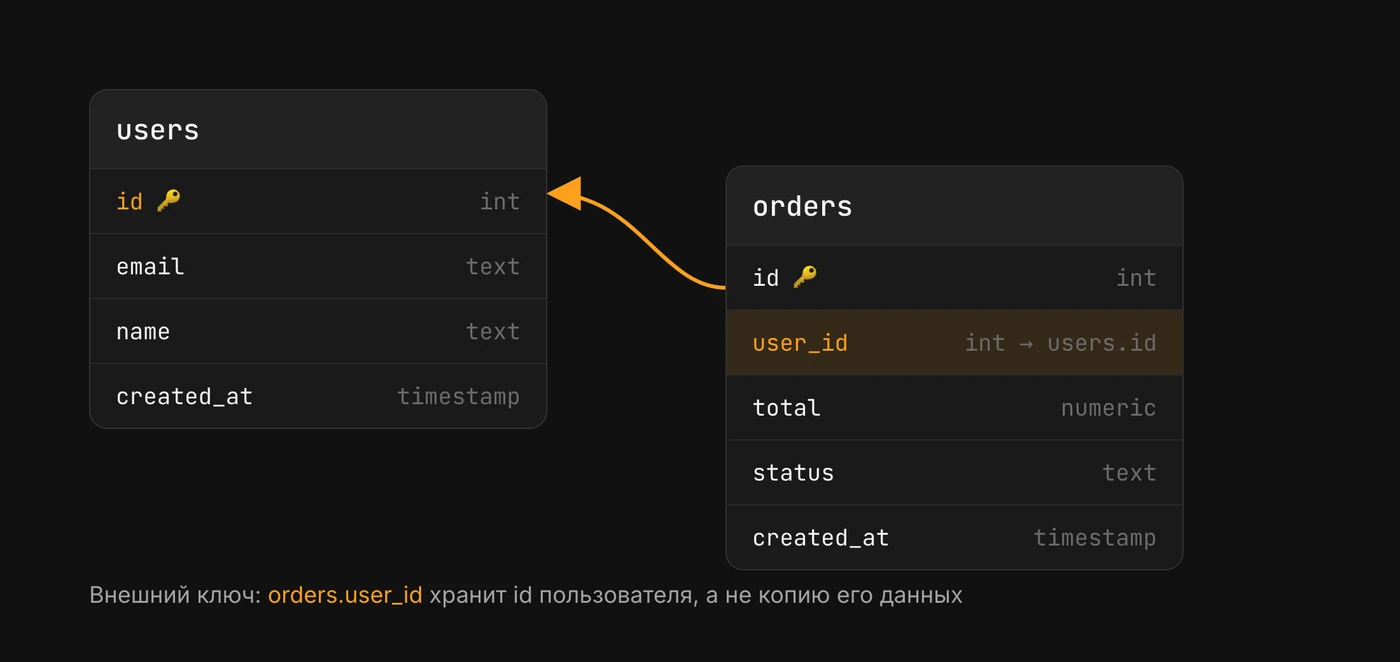Click created_at field in users table
This screenshot has height=662, width=1400.
(185, 396)
